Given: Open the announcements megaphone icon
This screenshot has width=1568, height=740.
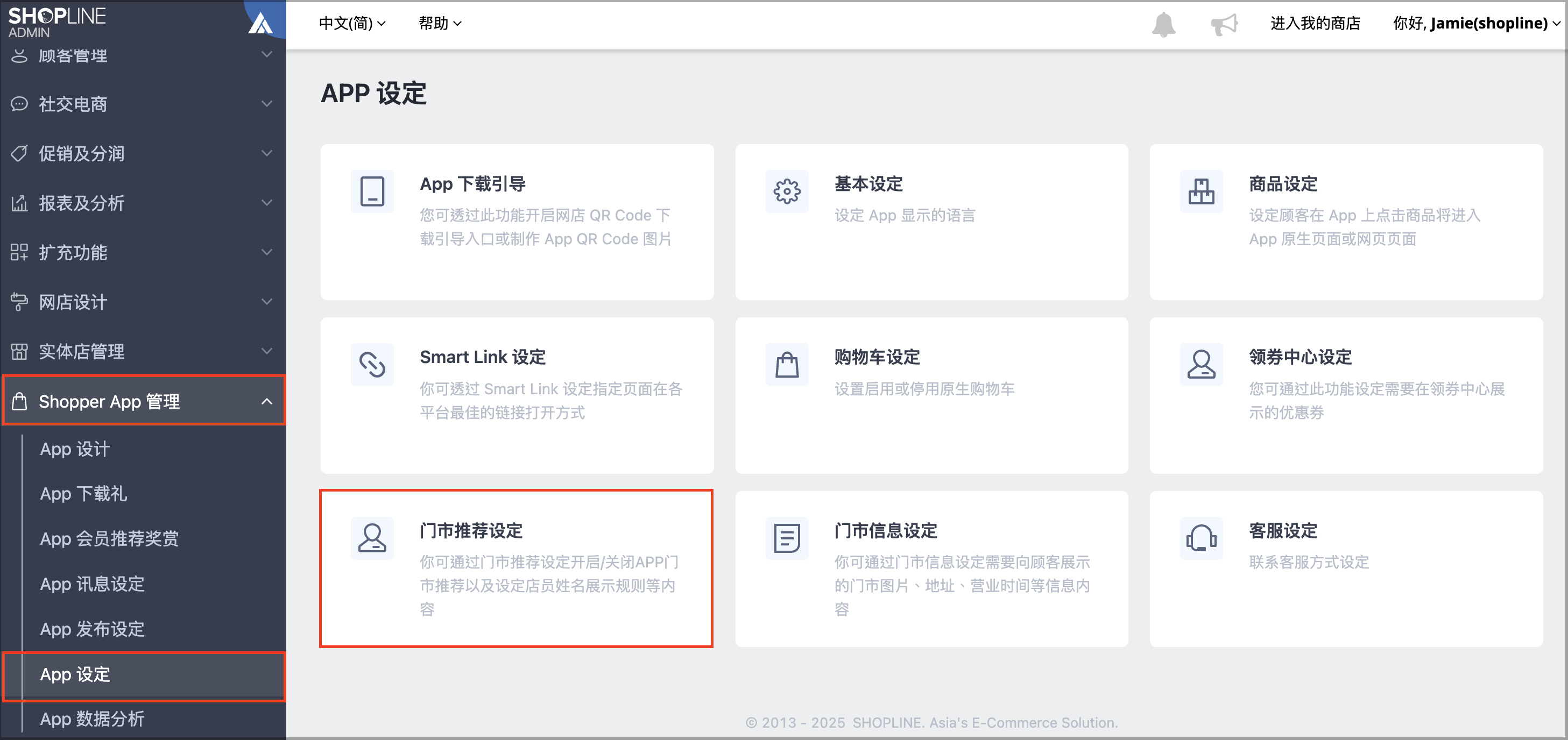Looking at the screenshot, I should click(1224, 24).
